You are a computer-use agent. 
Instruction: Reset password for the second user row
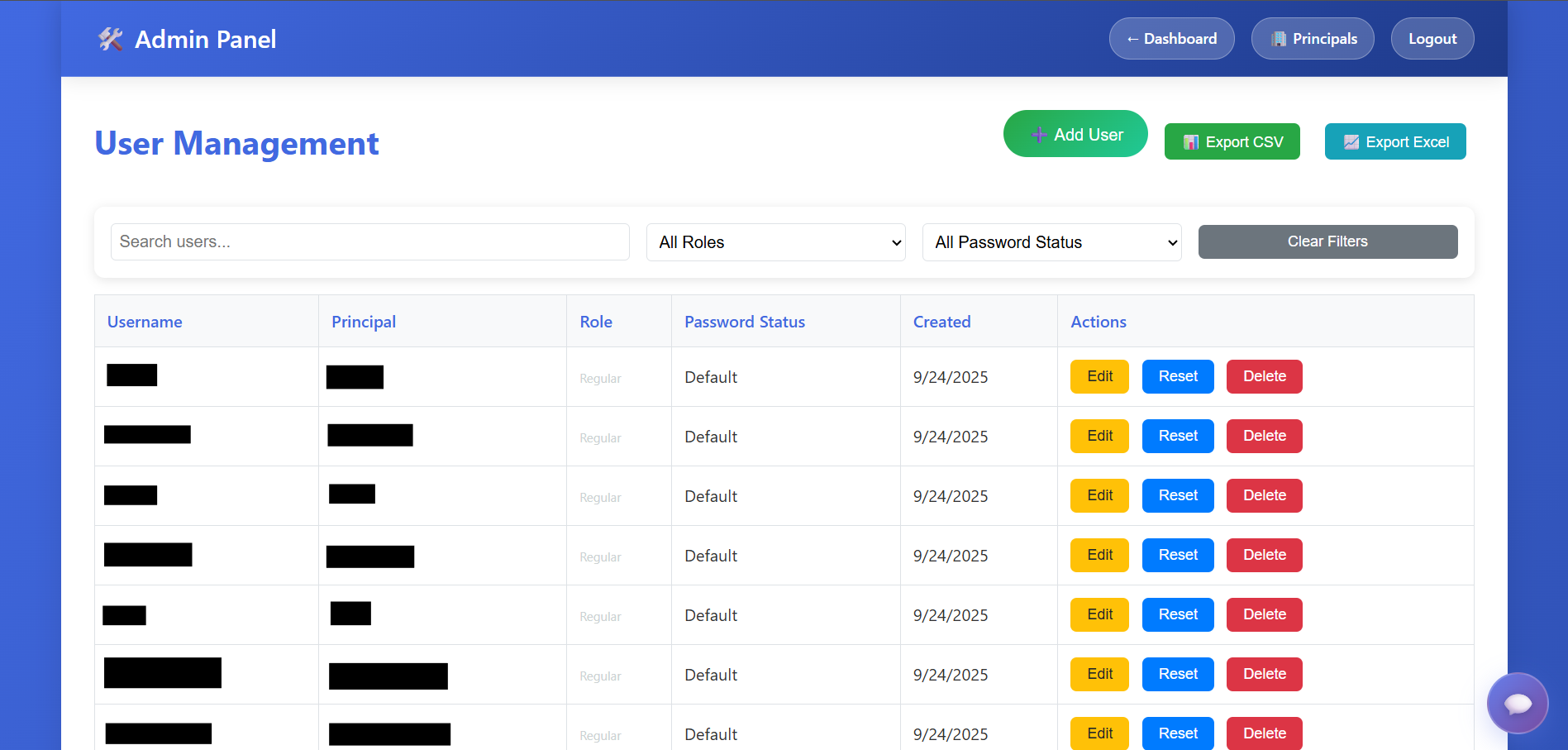[1177, 436]
